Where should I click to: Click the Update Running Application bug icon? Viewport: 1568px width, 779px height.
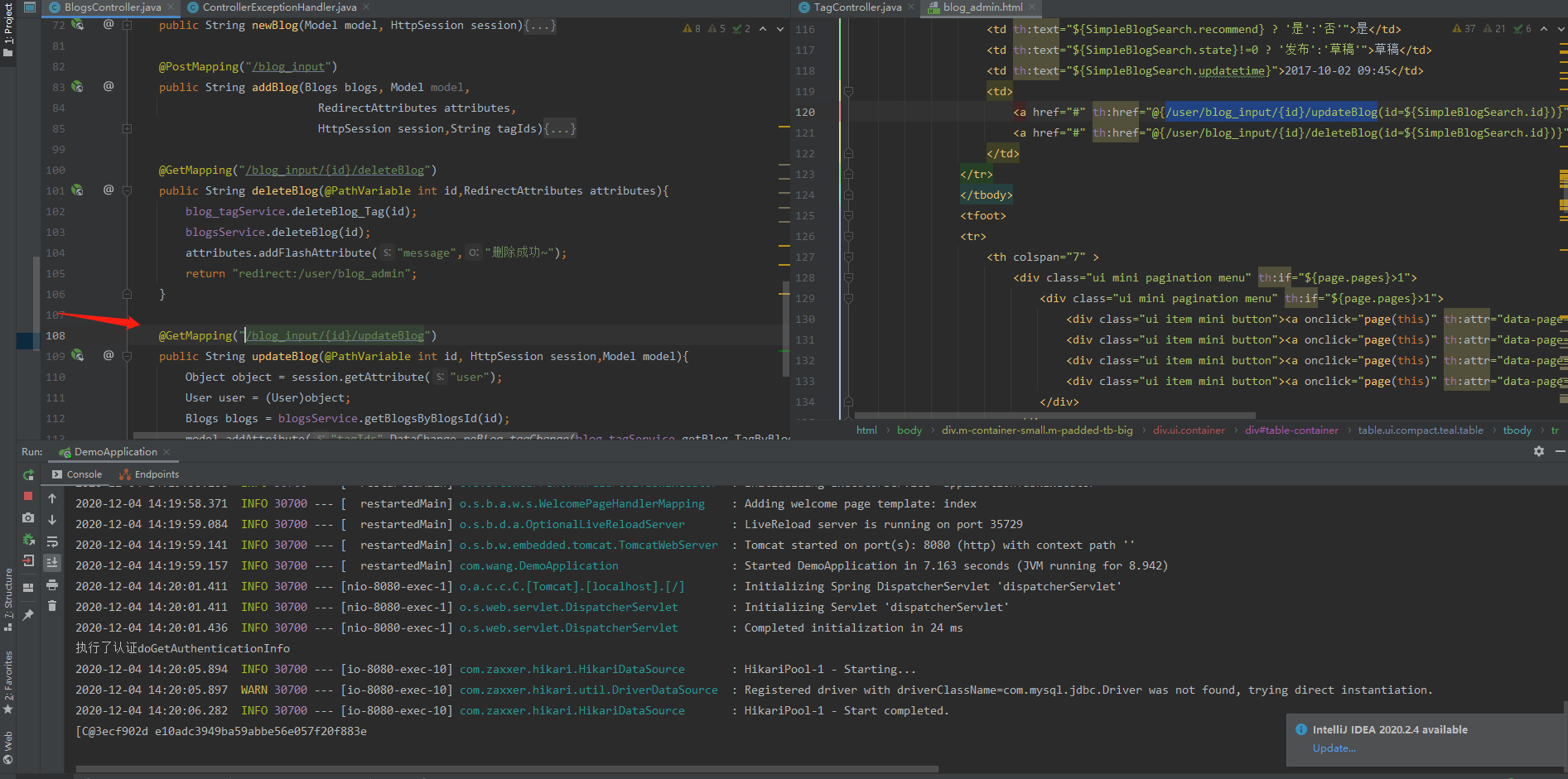(x=28, y=539)
